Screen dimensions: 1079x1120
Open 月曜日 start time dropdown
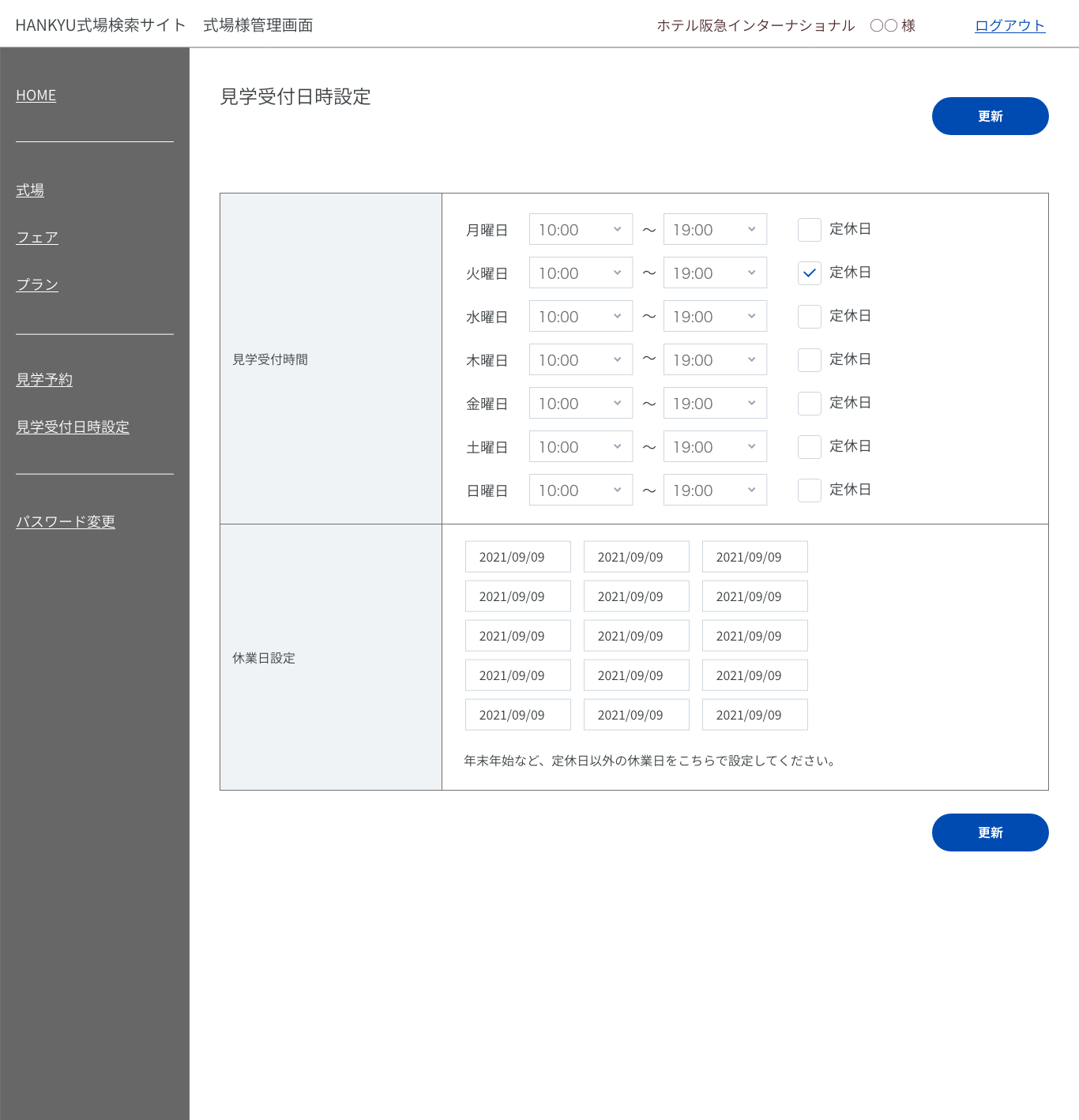click(581, 230)
